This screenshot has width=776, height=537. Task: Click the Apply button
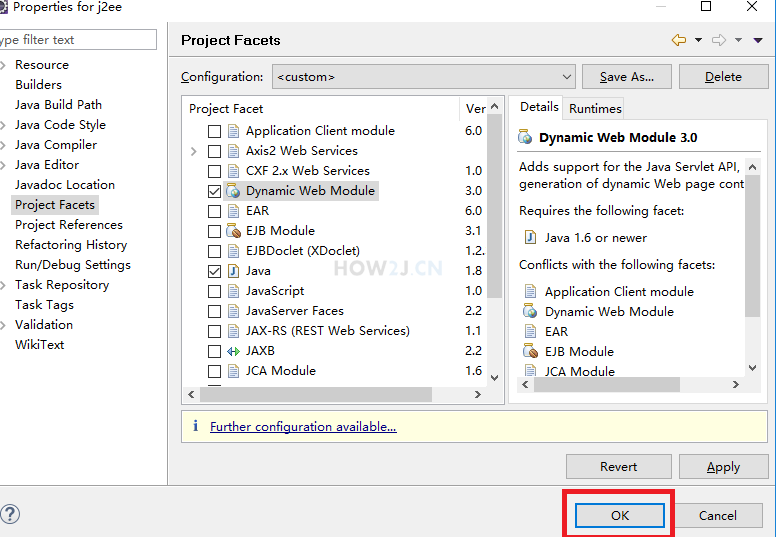[724, 467]
